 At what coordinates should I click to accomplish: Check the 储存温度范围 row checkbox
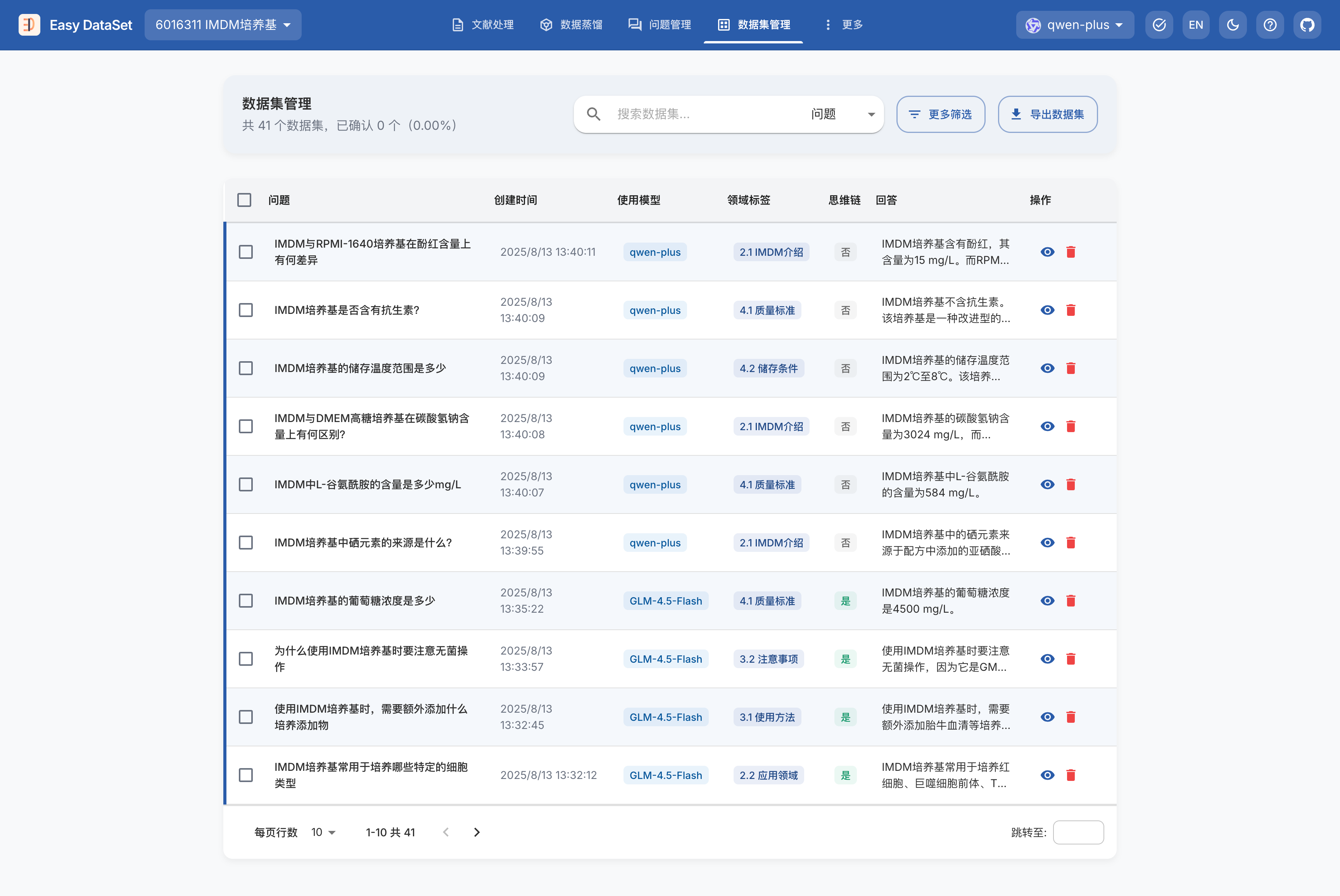coord(246,368)
